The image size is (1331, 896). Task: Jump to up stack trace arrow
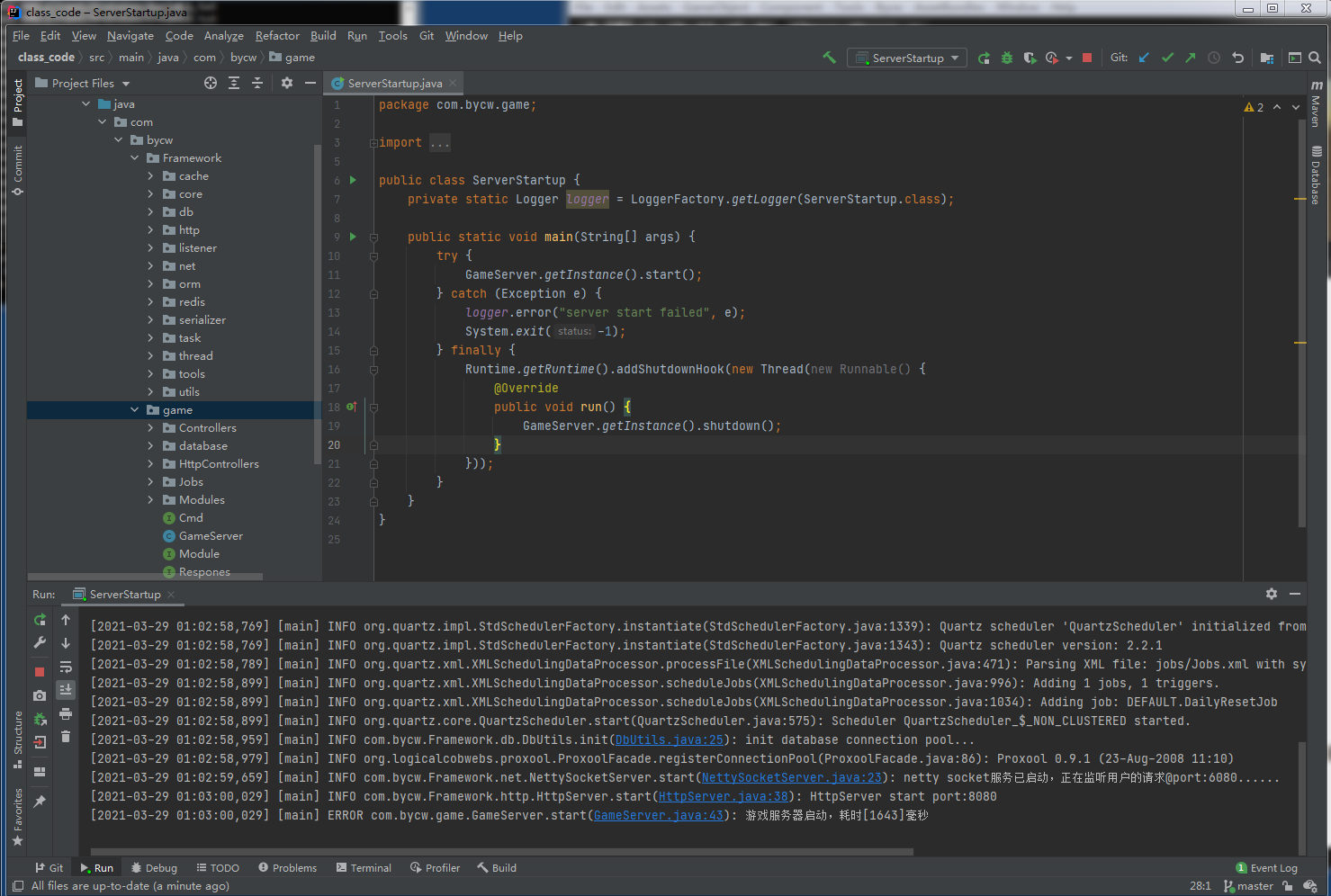pos(66,620)
